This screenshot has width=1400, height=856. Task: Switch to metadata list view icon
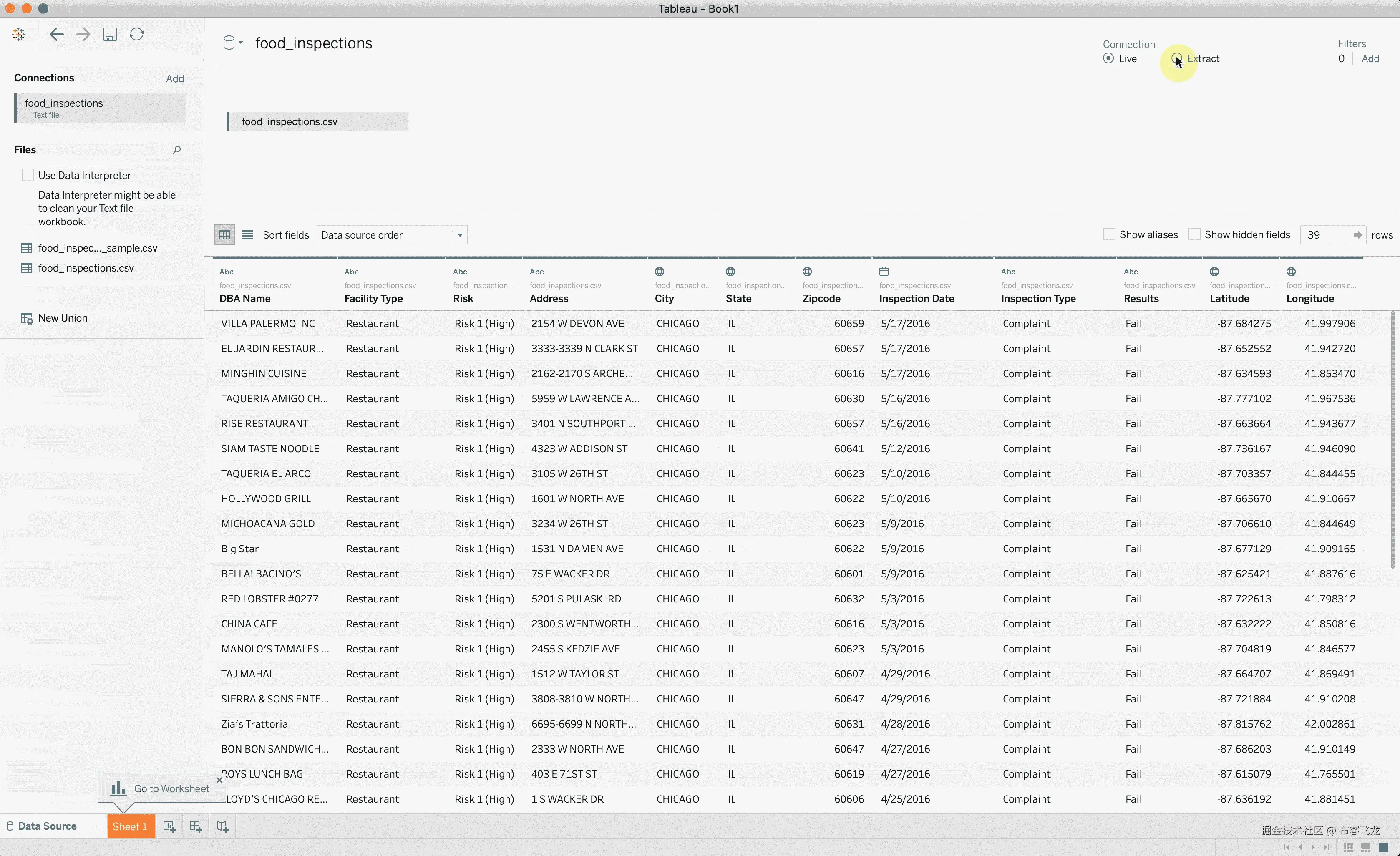click(x=247, y=234)
